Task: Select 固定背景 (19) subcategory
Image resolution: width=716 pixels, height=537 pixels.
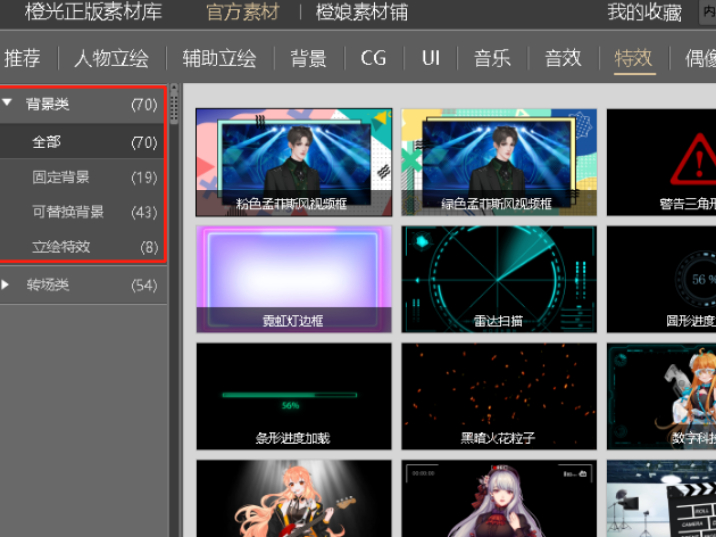Action: coord(82,177)
